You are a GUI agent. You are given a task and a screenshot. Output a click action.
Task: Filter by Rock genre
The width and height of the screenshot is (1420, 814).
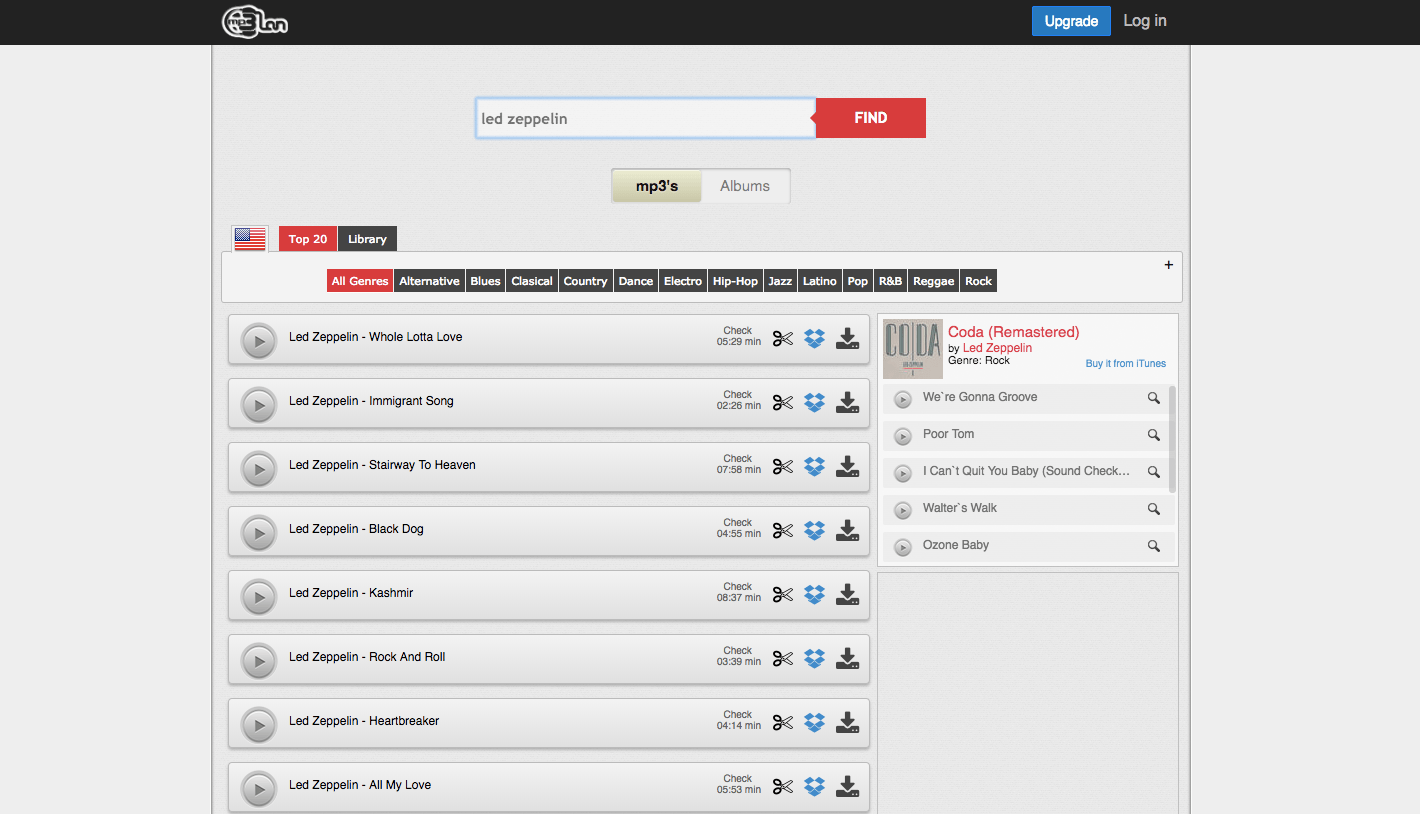click(x=978, y=281)
